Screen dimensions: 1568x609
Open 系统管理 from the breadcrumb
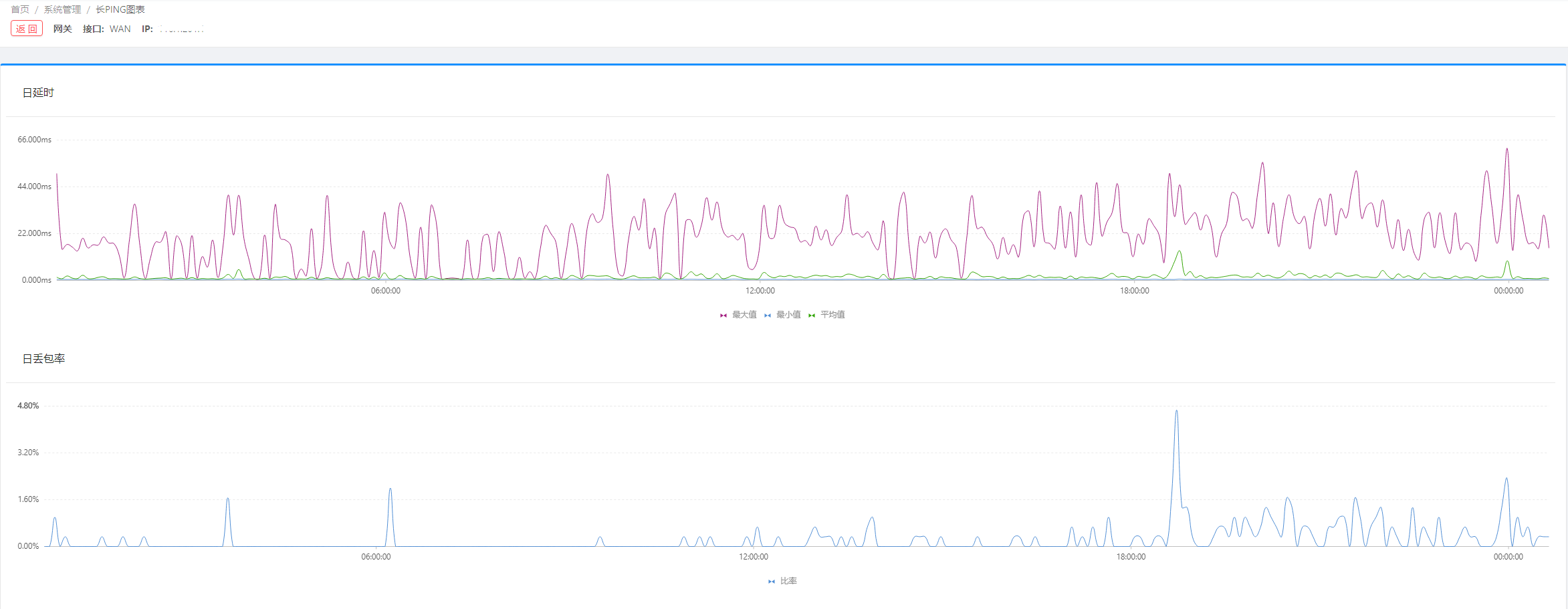point(62,9)
